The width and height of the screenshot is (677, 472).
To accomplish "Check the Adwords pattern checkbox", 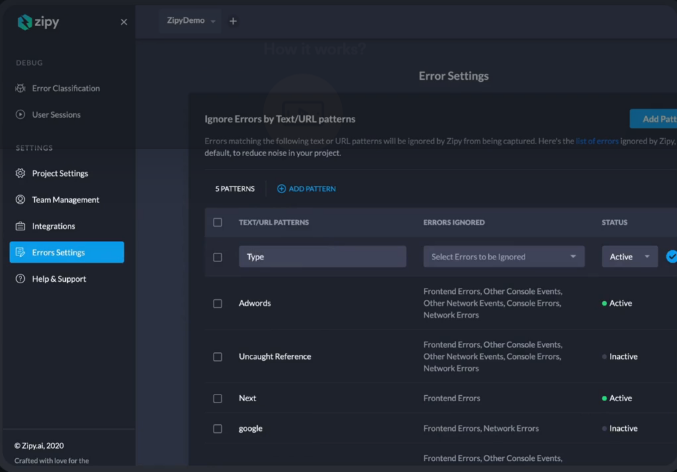I will pos(218,303).
